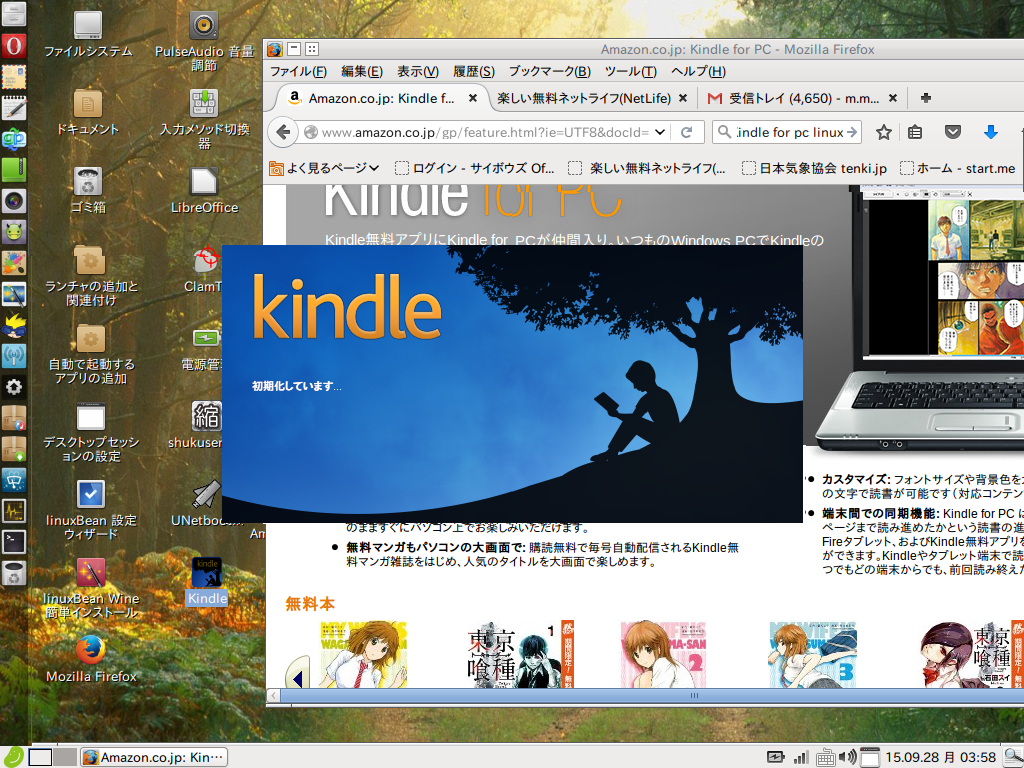Open settings gear in left dock
This screenshot has width=1024, height=768.
pos(14,387)
